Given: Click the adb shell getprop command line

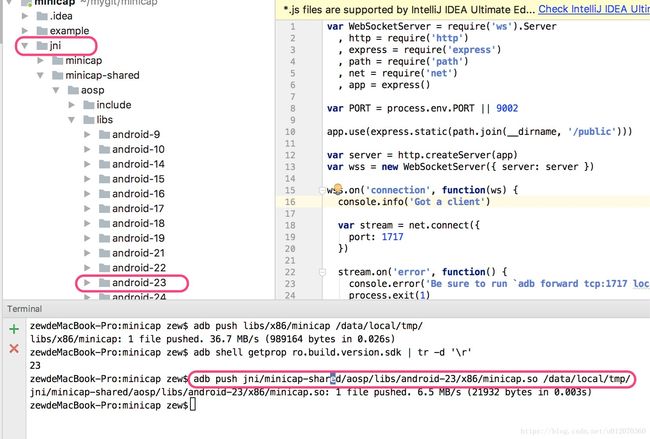Looking at the screenshot, I should (332, 352).
